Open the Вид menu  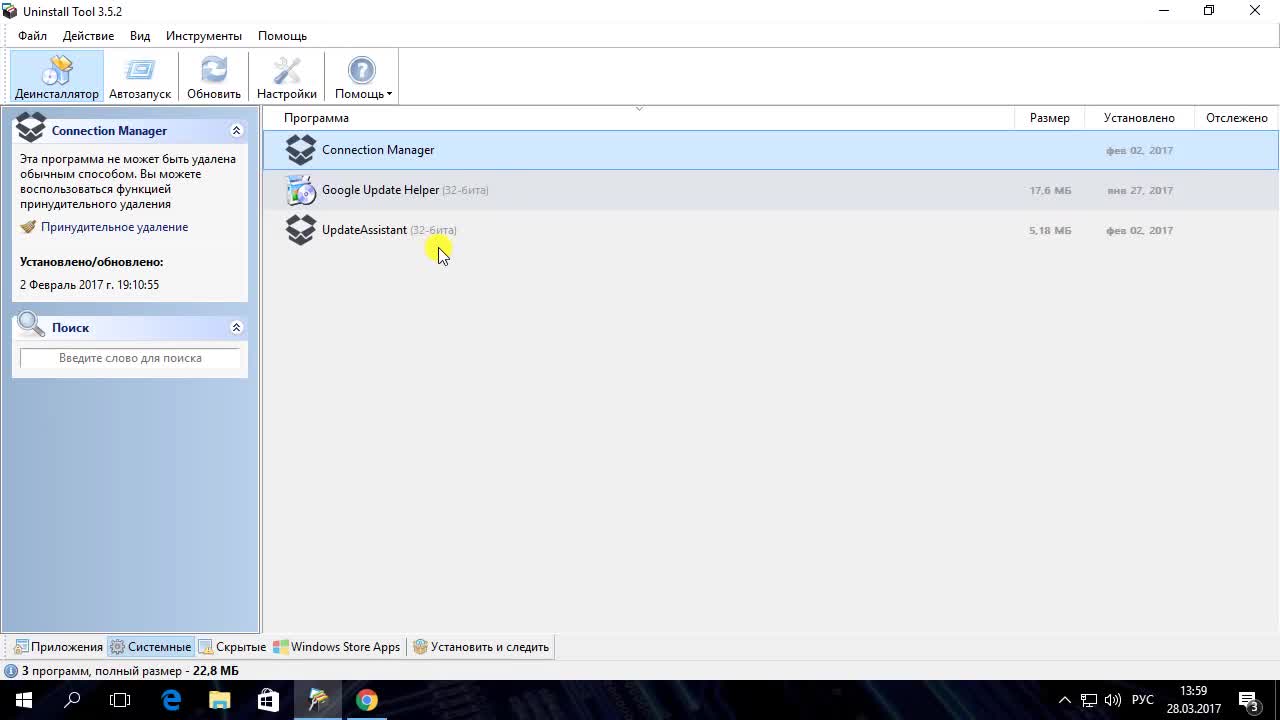tap(140, 35)
